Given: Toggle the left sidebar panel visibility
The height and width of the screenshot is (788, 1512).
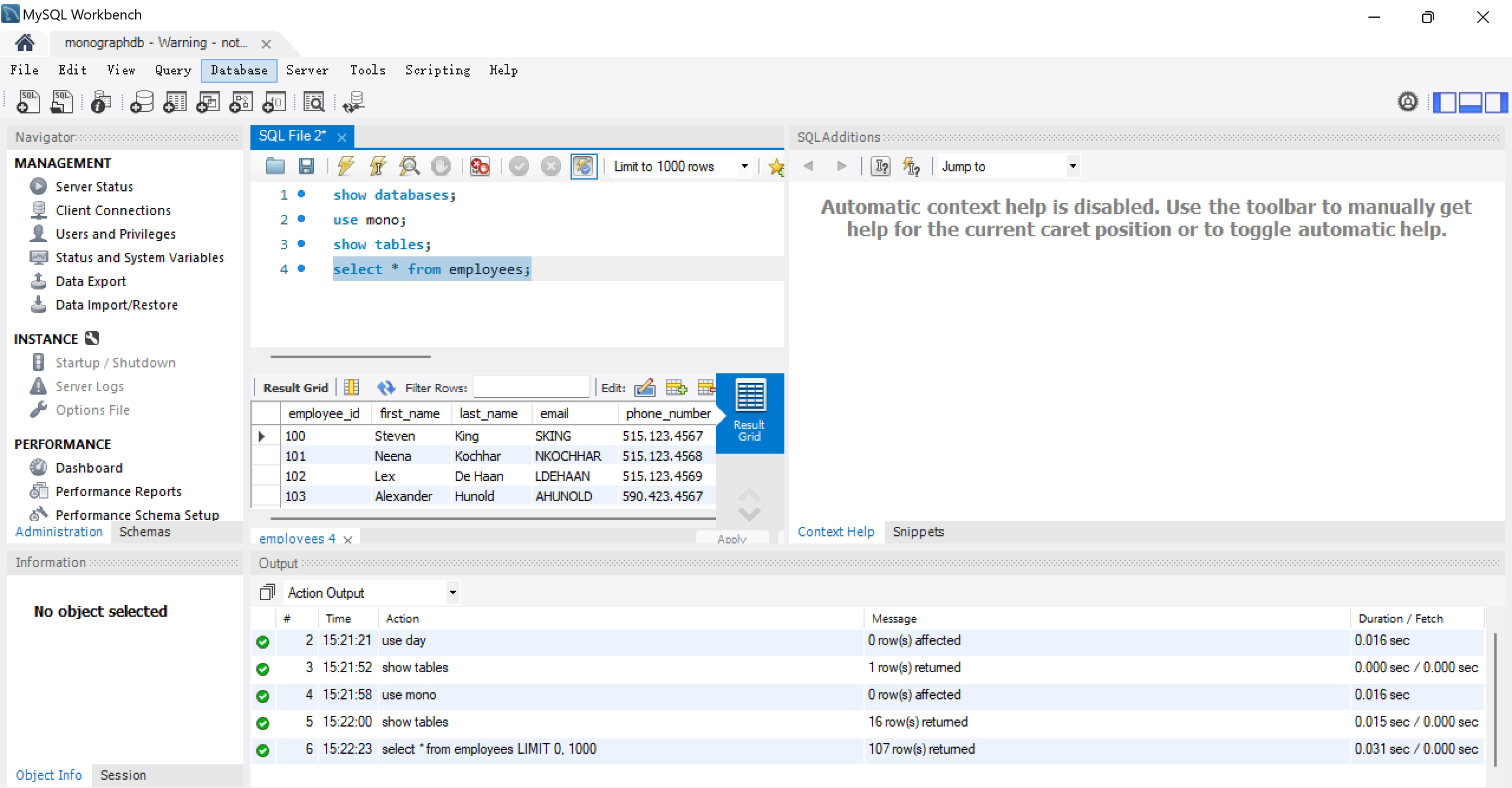Looking at the screenshot, I should (x=1444, y=102).
